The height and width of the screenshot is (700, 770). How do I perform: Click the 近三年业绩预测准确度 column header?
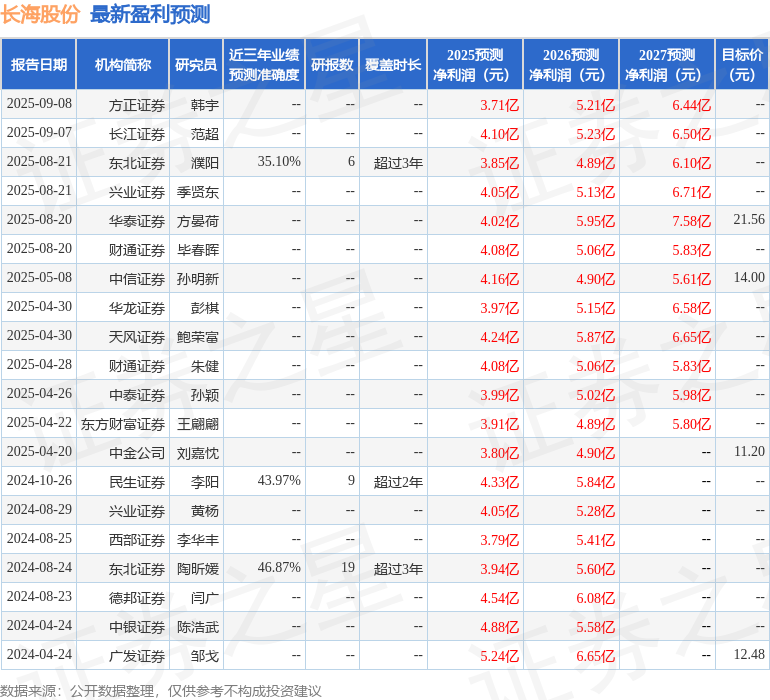264,64
